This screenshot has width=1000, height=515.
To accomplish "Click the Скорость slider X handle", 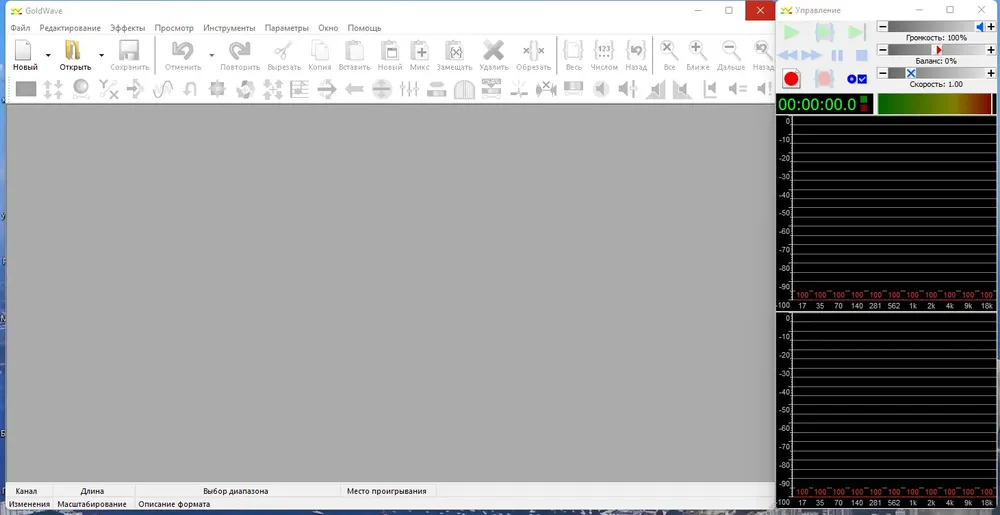I will [911, 73].
